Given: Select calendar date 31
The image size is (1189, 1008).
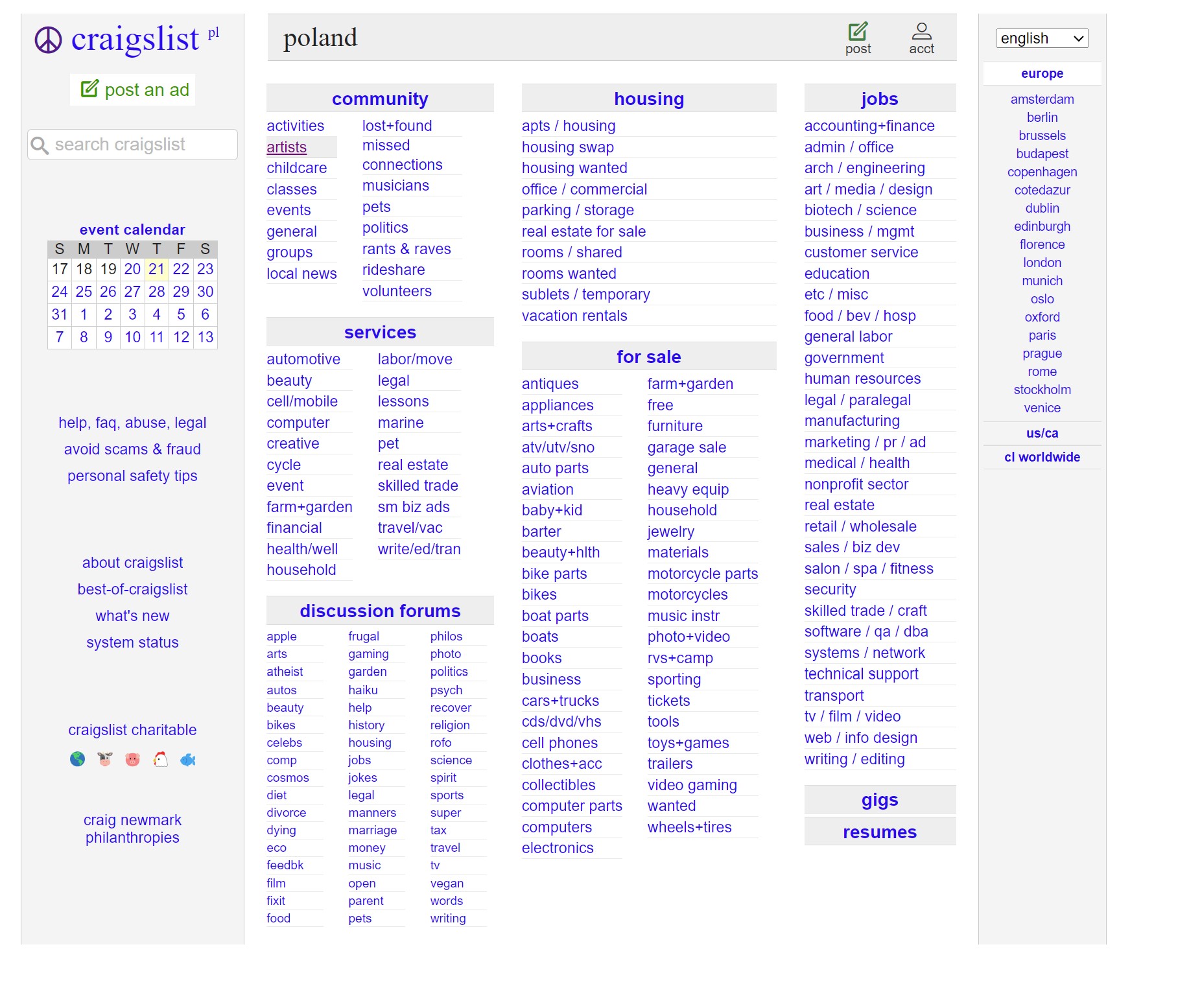Looking at the screenshot, I should point(59,314).
